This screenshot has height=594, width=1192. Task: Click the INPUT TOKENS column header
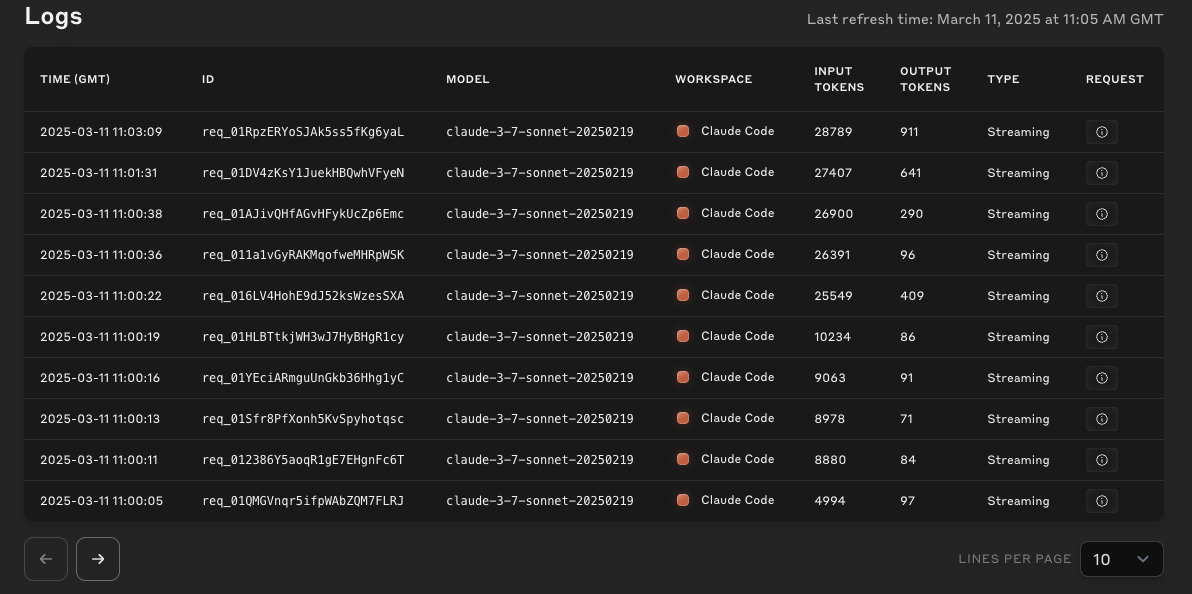click(839, 79)
